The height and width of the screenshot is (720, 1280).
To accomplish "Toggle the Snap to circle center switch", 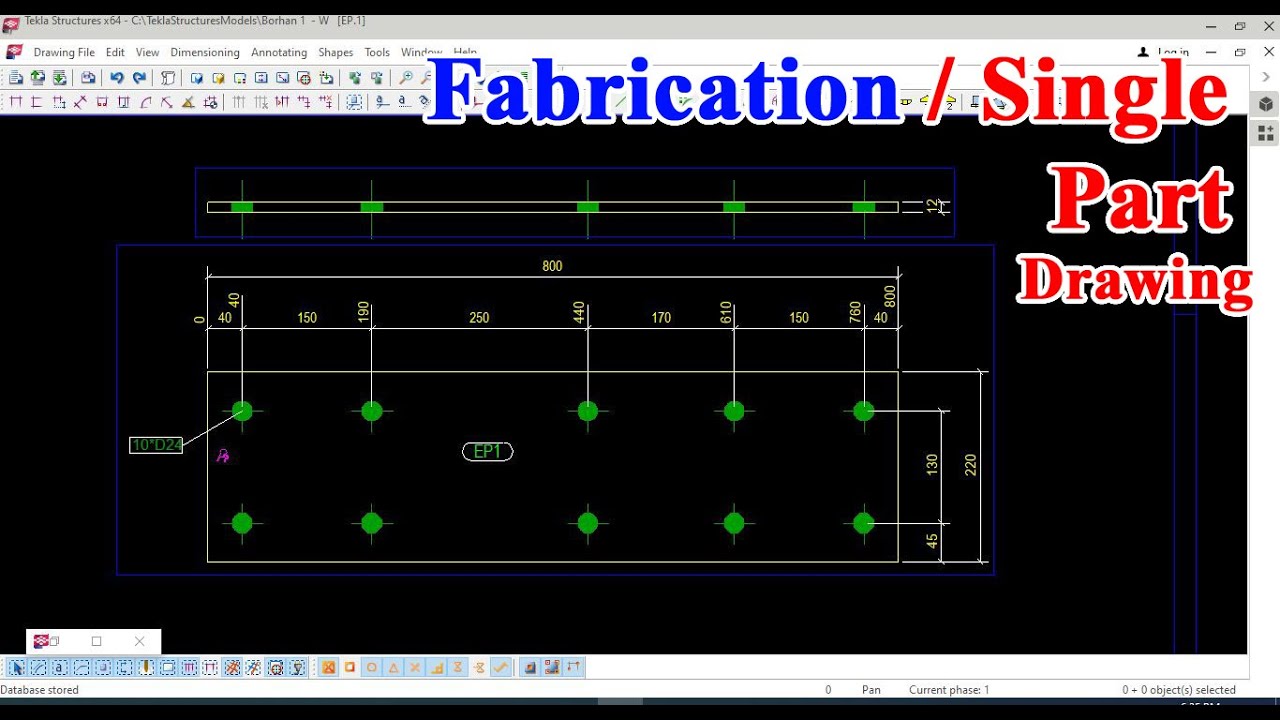I will (x=371, y=667).
